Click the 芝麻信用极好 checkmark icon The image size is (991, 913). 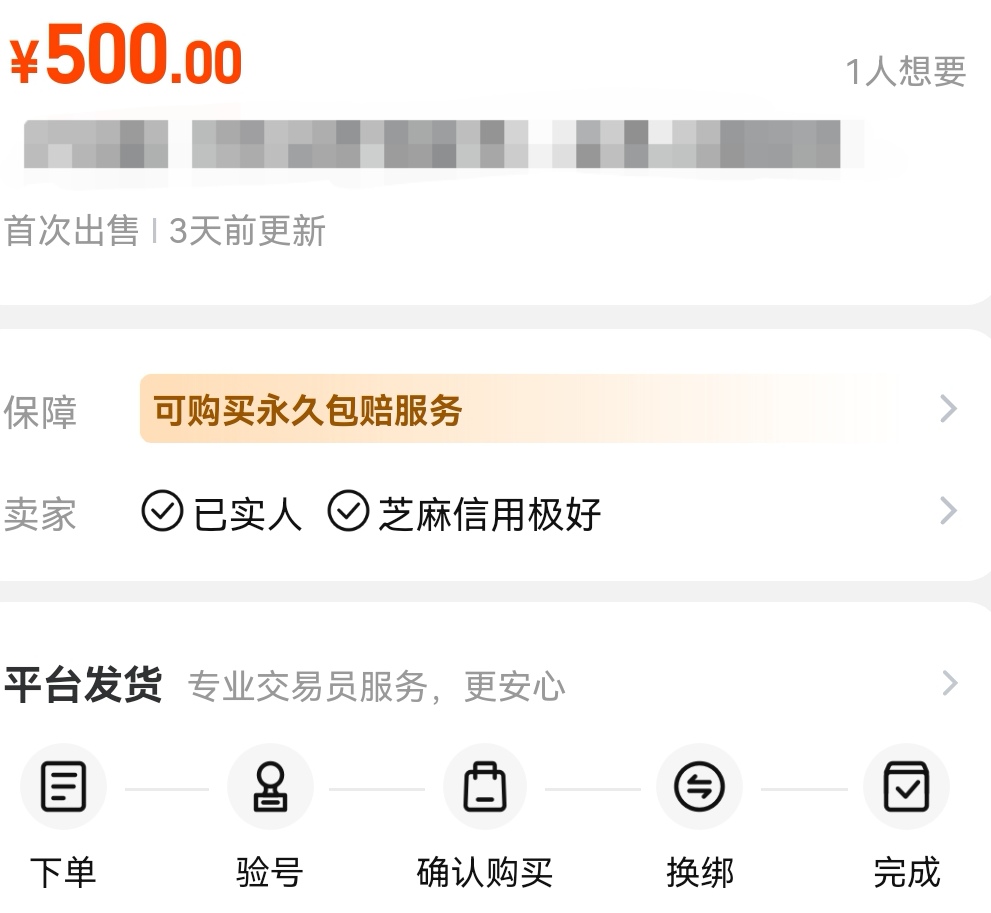click(348, 512)
